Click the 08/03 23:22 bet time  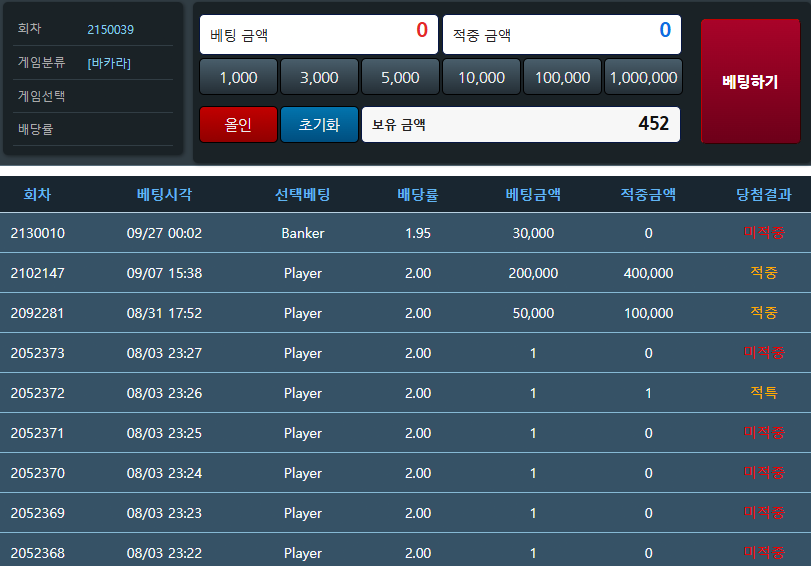pos(164,553)
